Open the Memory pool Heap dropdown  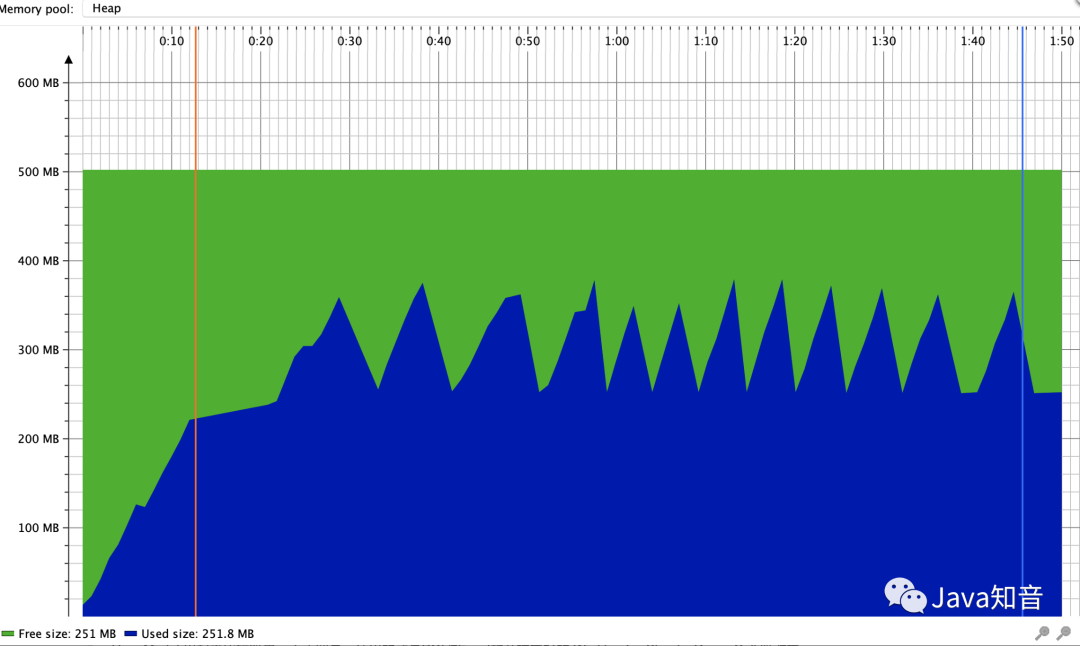(x=581, y=8)
